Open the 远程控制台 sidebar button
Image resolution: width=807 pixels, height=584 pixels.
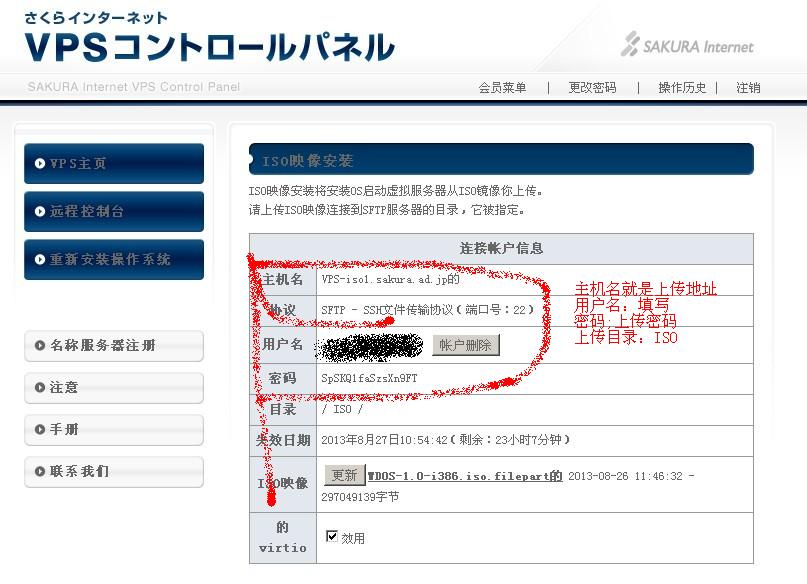(114, 211)
